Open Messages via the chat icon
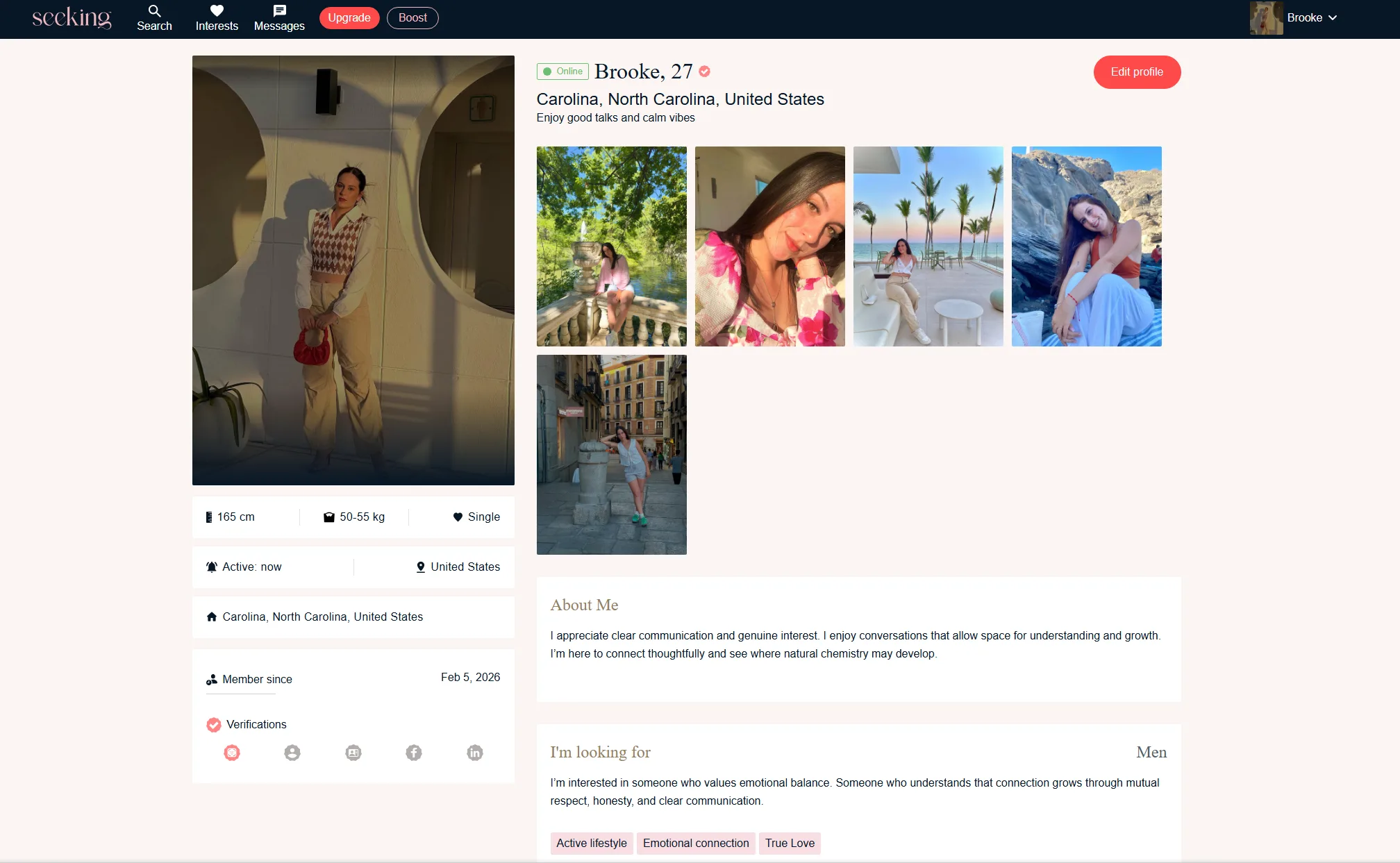The height and width of the screenshot is (863, 1400). [x=279, y=12]
